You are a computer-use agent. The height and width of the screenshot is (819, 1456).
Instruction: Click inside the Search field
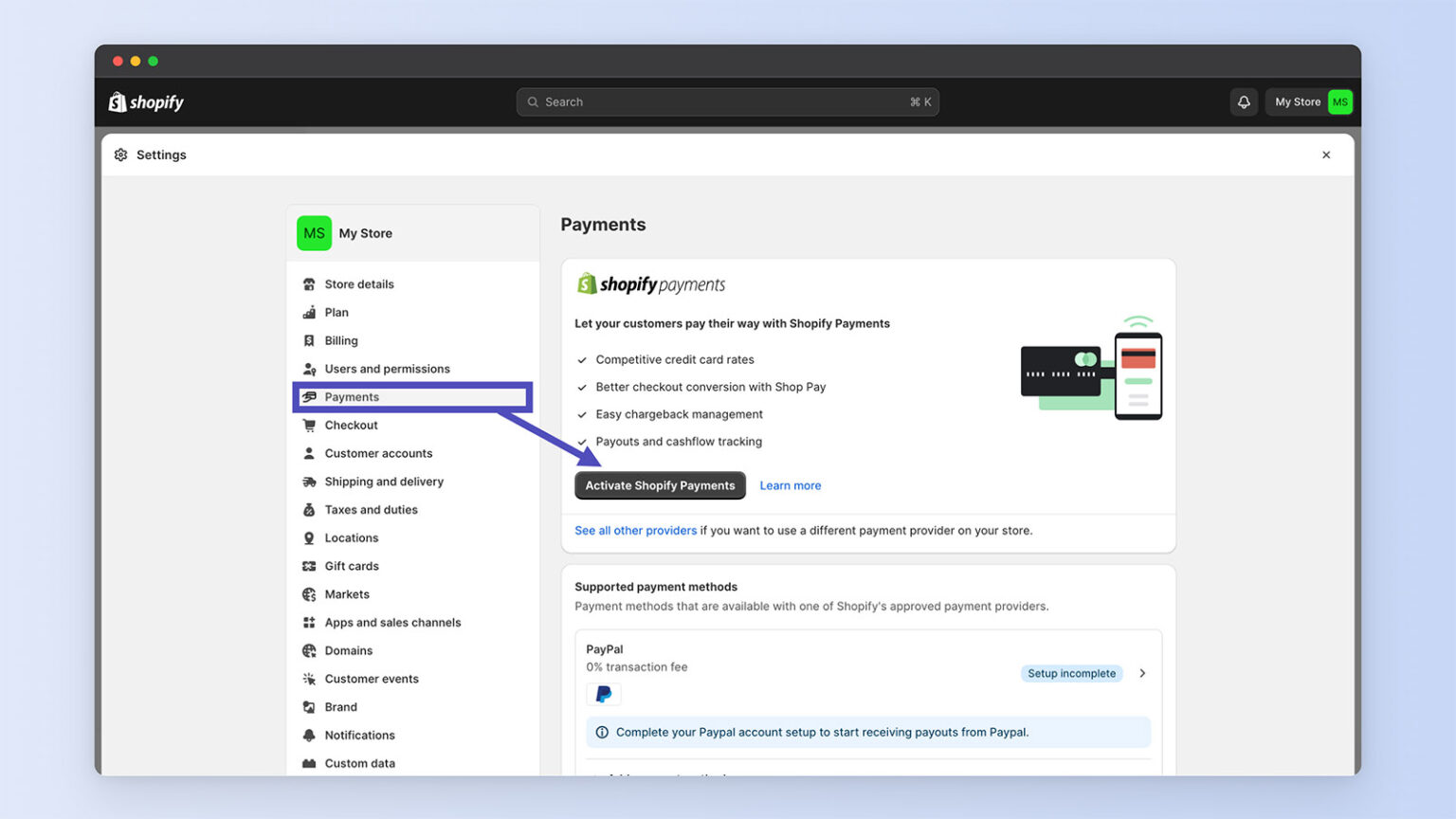pos(727,101)
